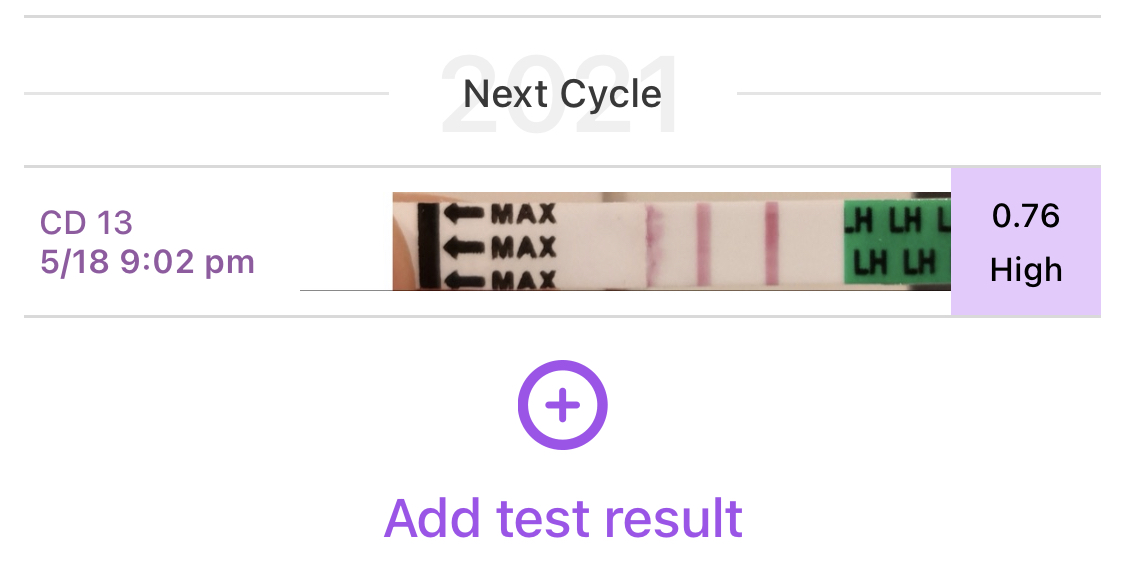Viewport: 1125px width, 584px height.
Task: Click the middle MAX arrow marking
Action: (502, 245)
